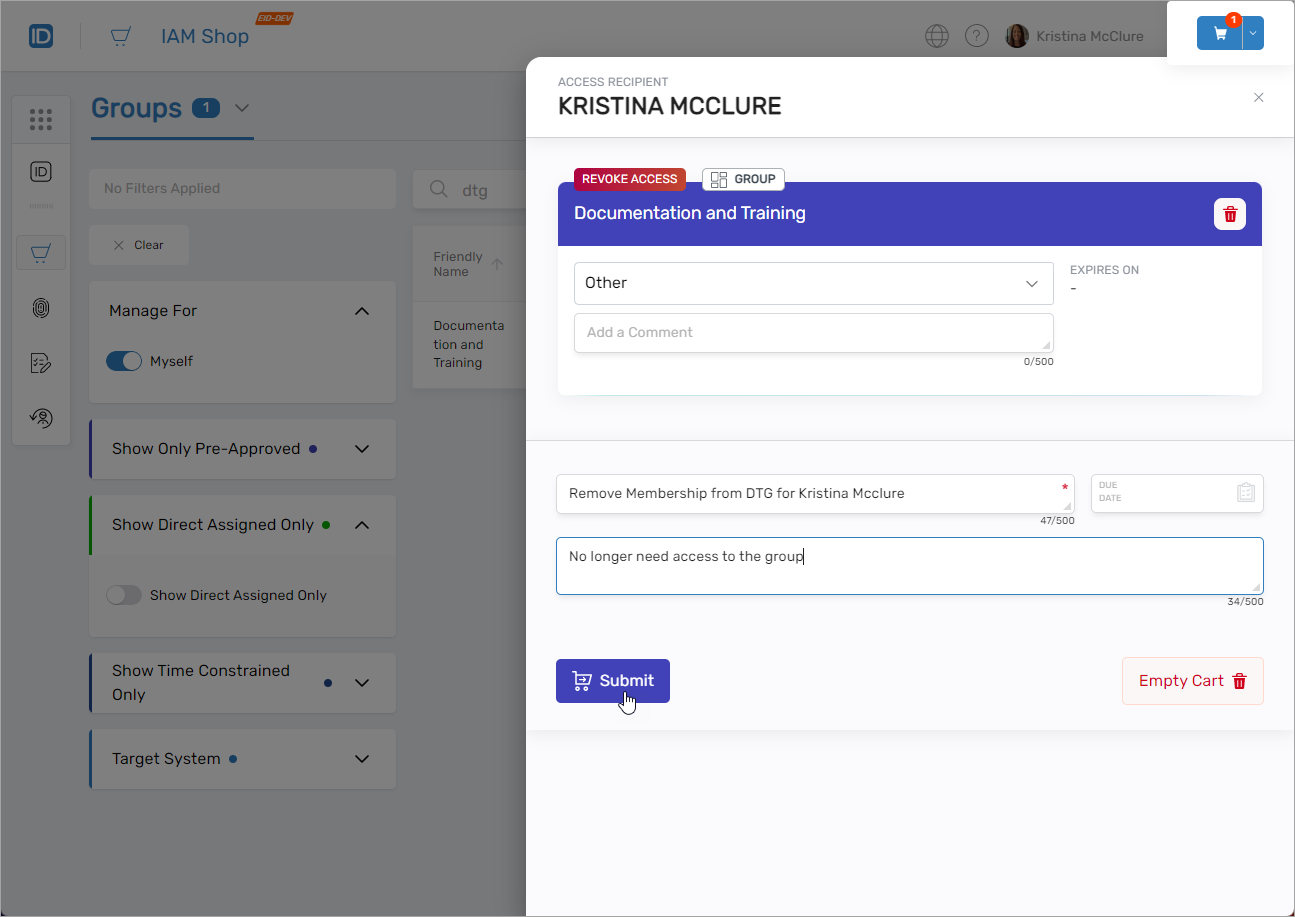1295x917 pixels.
Task: Click the due date calendar icon
Action: (1245, 492)
